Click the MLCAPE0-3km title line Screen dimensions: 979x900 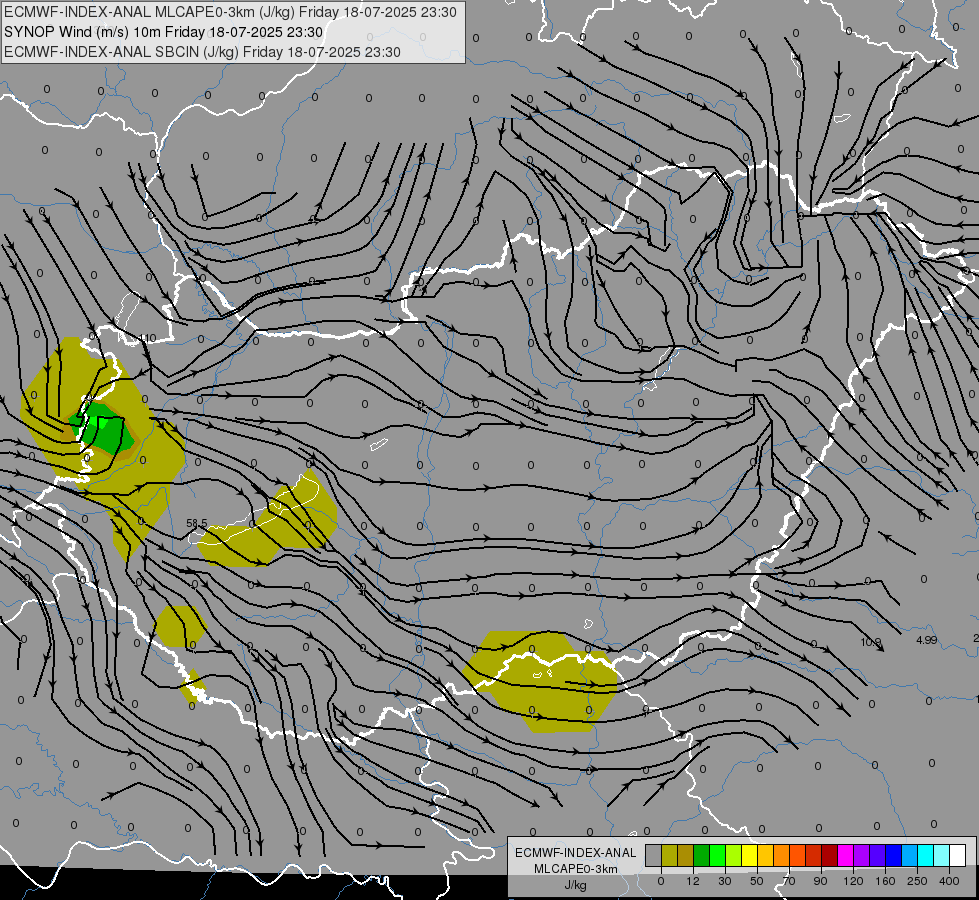(230, 12)
